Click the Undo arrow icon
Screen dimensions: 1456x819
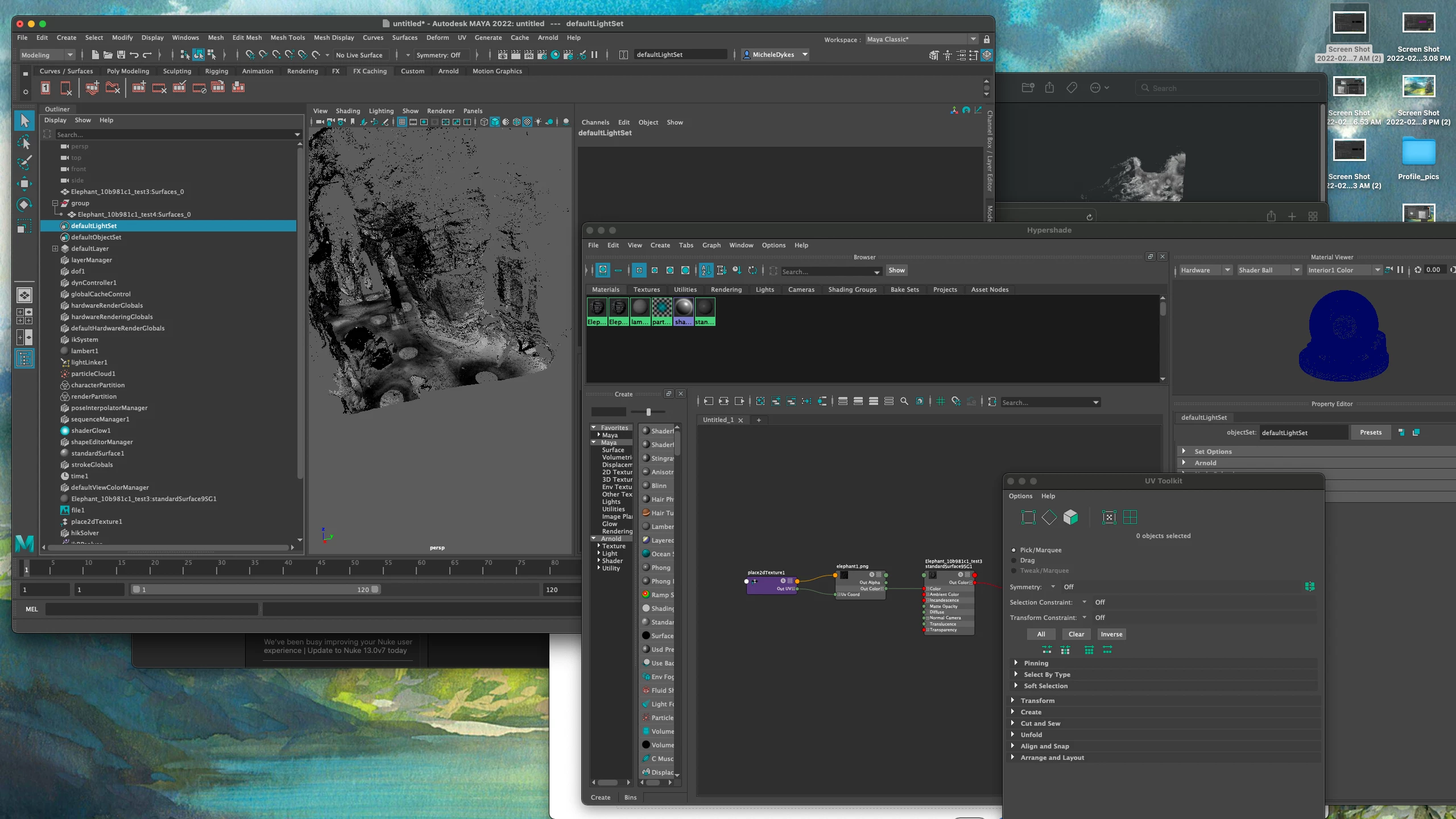(x=134, y=55)
